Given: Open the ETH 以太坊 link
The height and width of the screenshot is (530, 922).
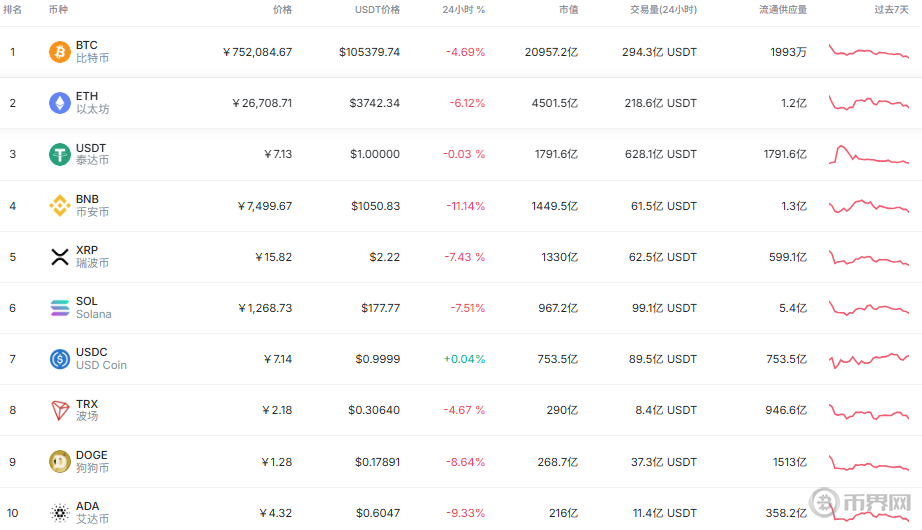Looking at the screenshot, I should 92,103.
